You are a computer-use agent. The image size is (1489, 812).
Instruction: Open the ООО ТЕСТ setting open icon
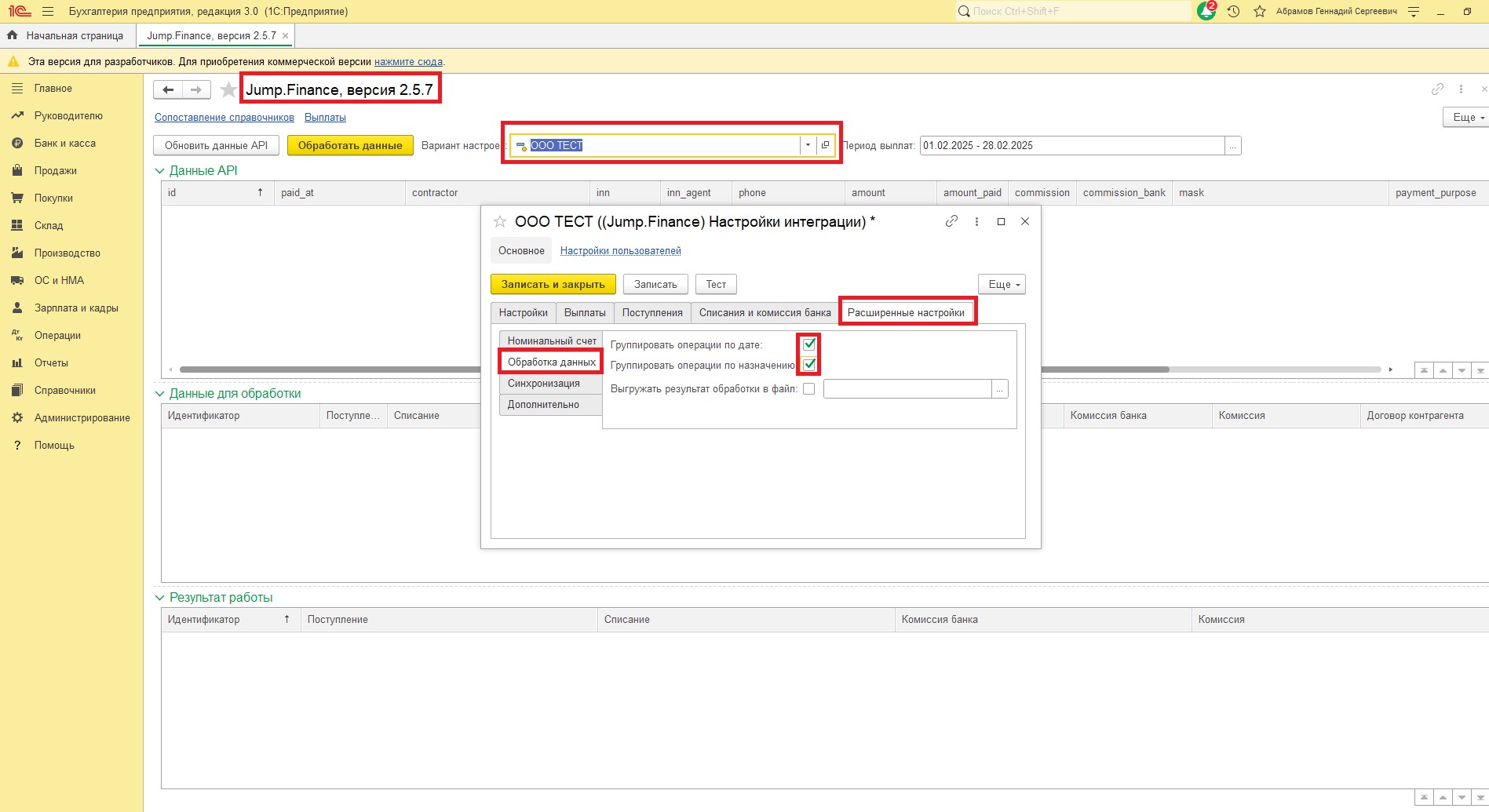coord(825,145)
